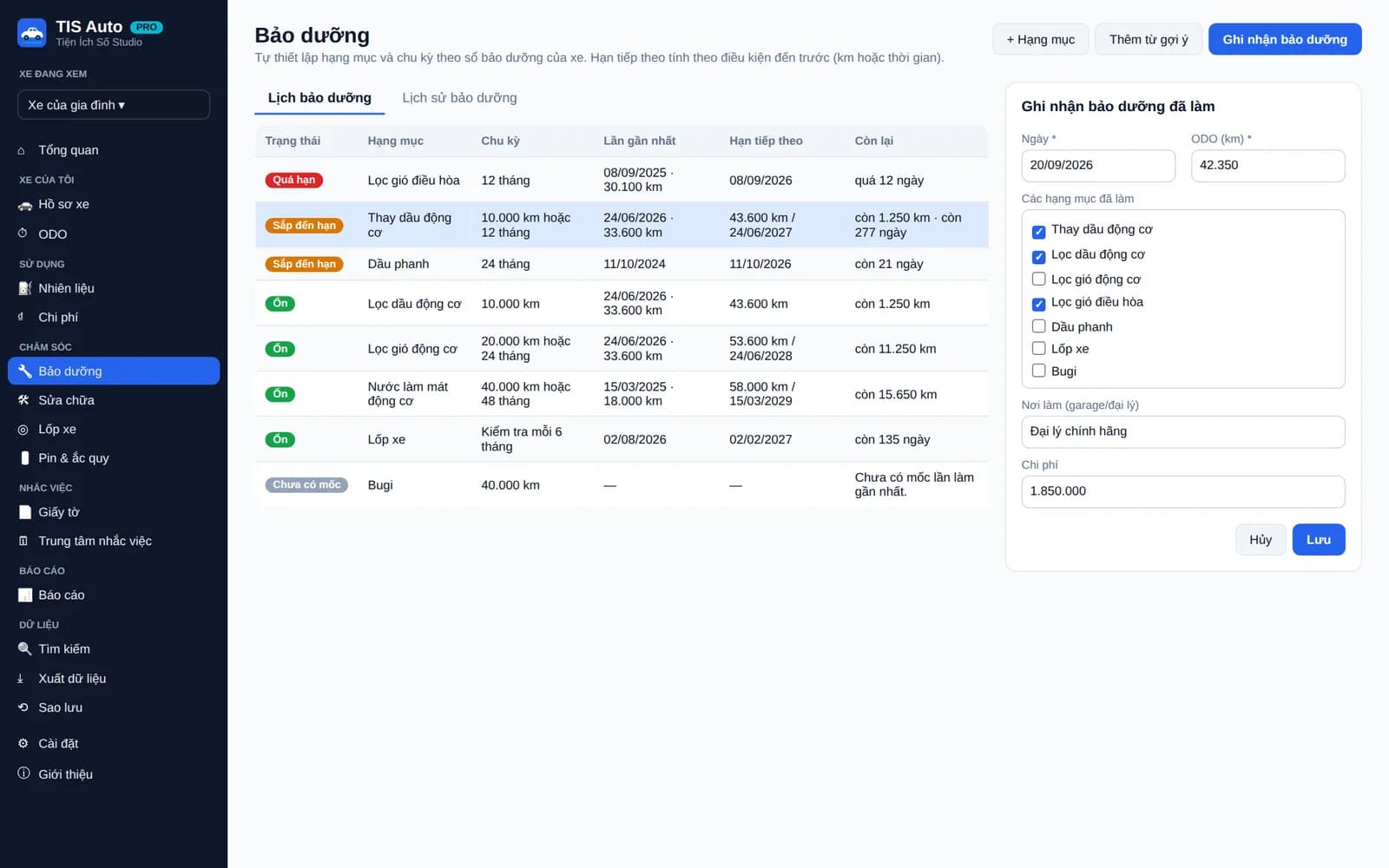Uncheck Lọc dầu động cơ checkbox
1389x868 pixels.
1038,257
